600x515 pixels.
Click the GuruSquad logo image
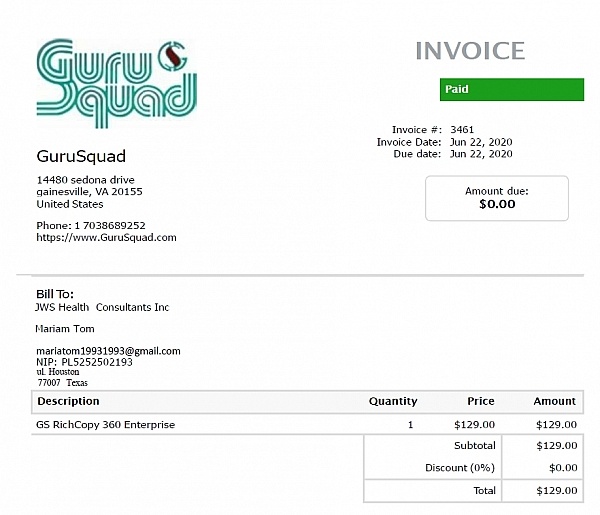[115, 77]
